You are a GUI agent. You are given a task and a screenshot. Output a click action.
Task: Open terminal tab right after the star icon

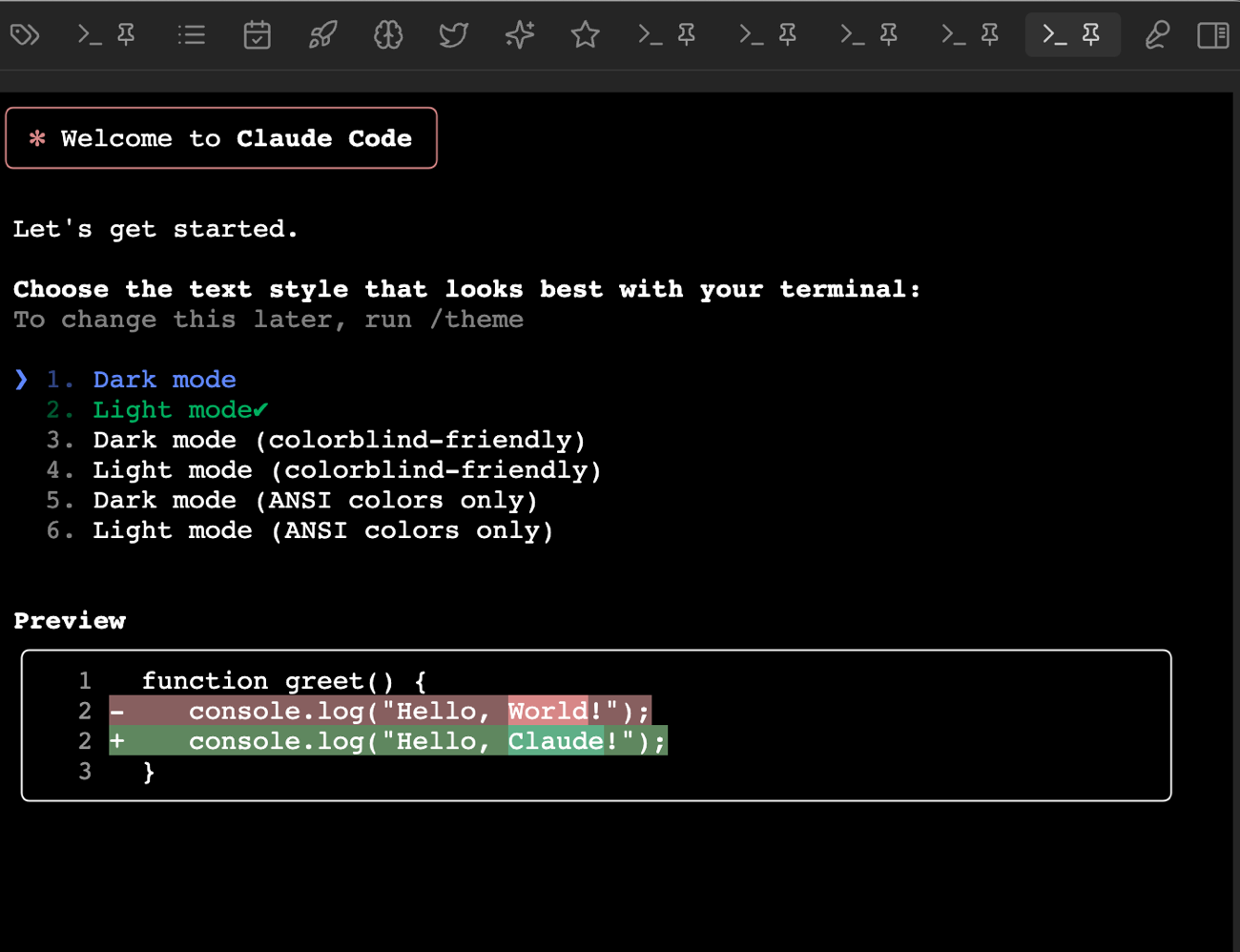(x=667, y=35)
